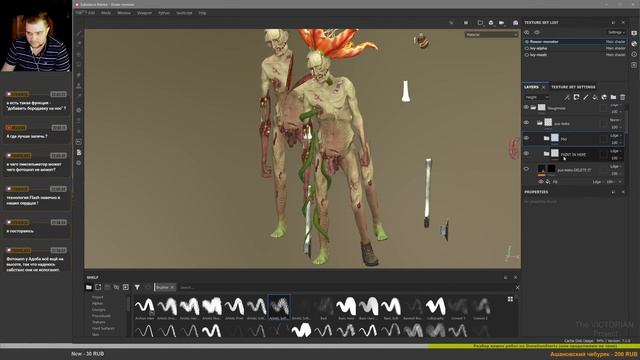Toggle visibility of the ivy alpha texture set

pos(527,48)
